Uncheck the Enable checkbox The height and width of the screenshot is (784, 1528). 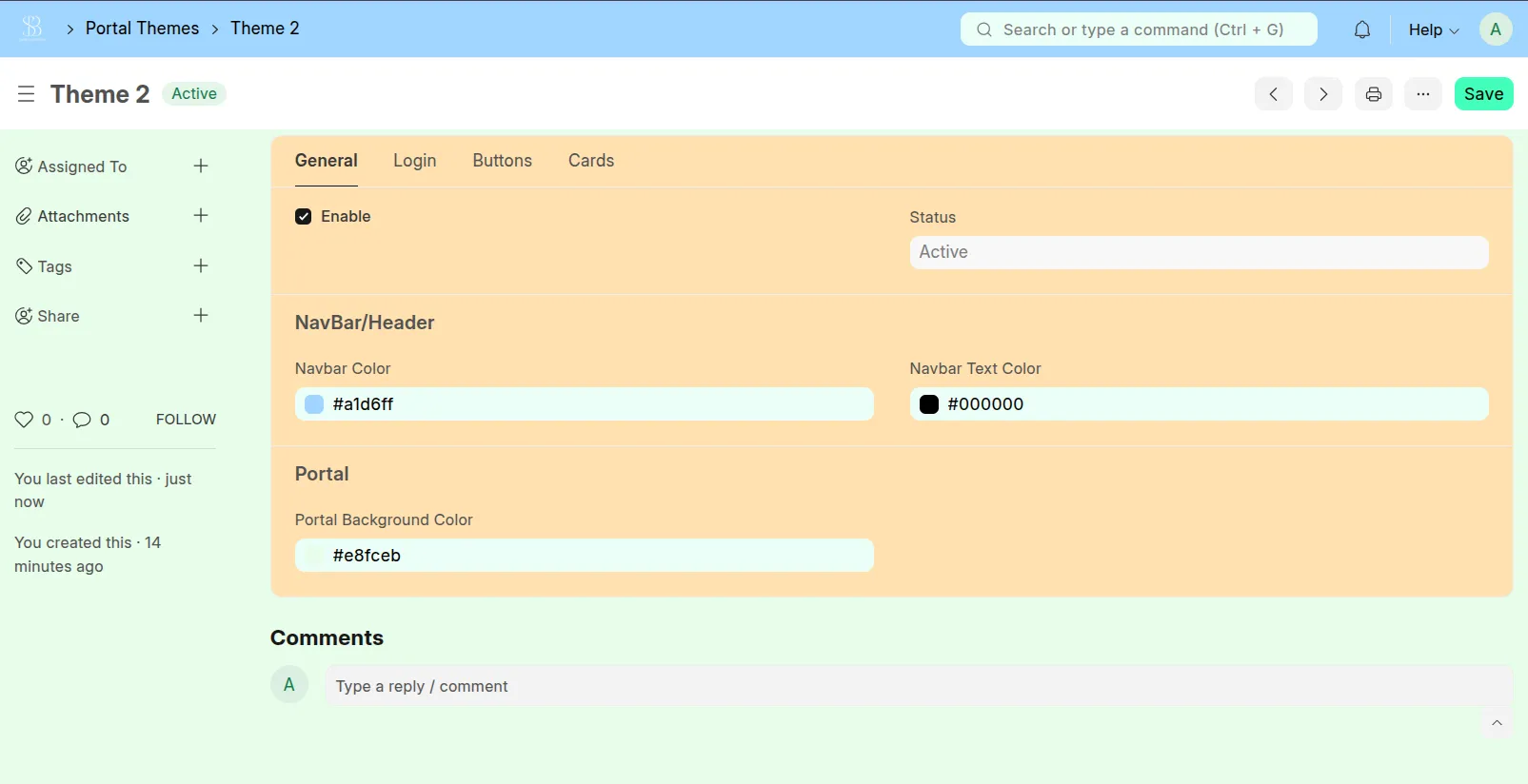coord(304,217)
